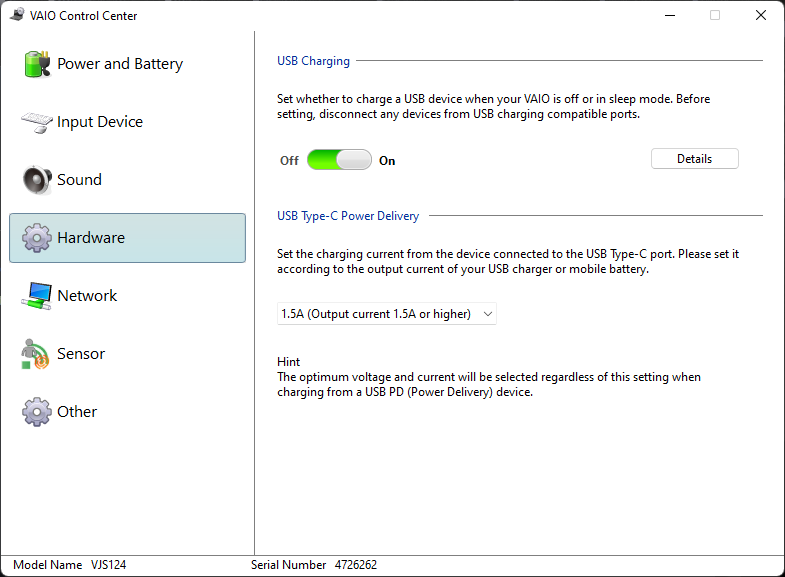785x577 pixels.
Task: Click the Hardware gear icon
Action: (36, 238)
